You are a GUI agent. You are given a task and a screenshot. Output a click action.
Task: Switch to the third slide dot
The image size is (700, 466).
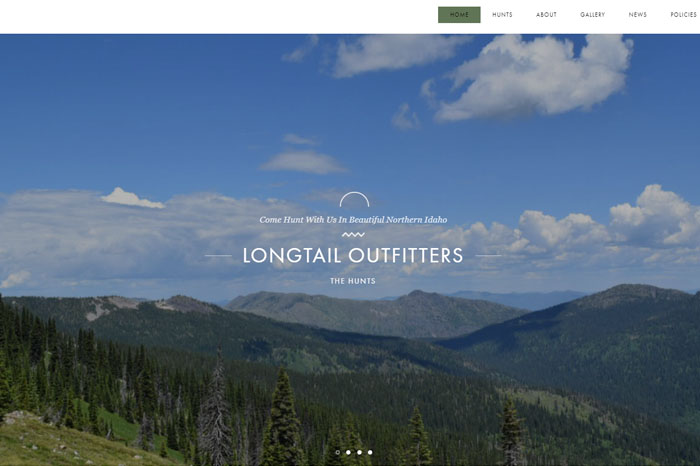(x=359, y=452)
